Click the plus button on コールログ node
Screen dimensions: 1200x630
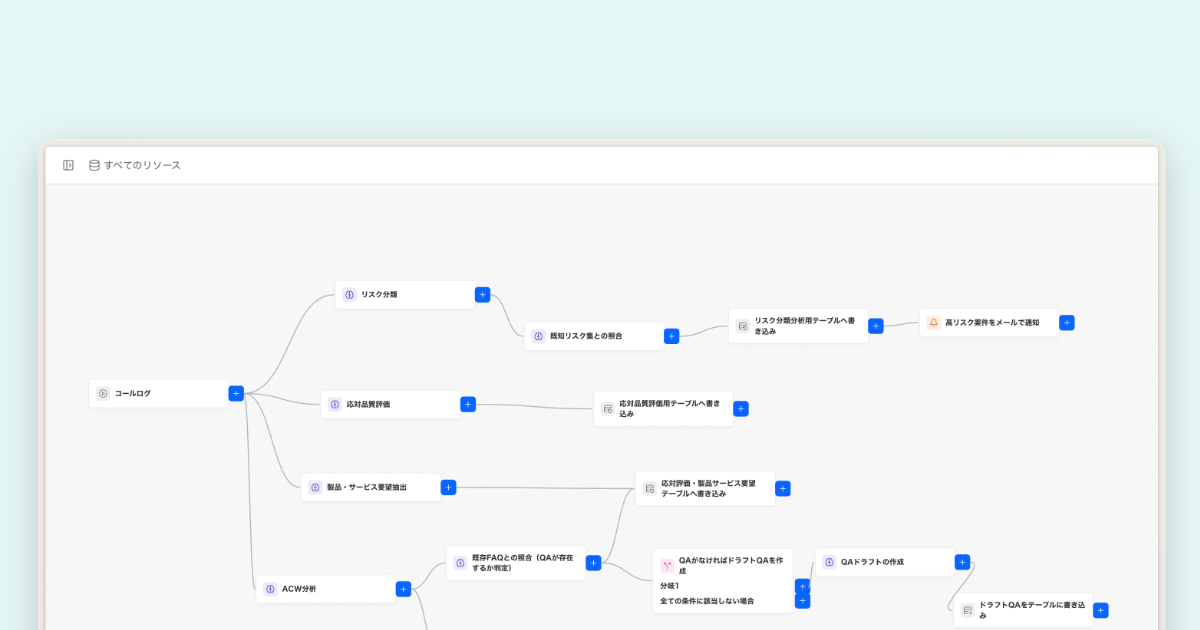click(236, 393)
